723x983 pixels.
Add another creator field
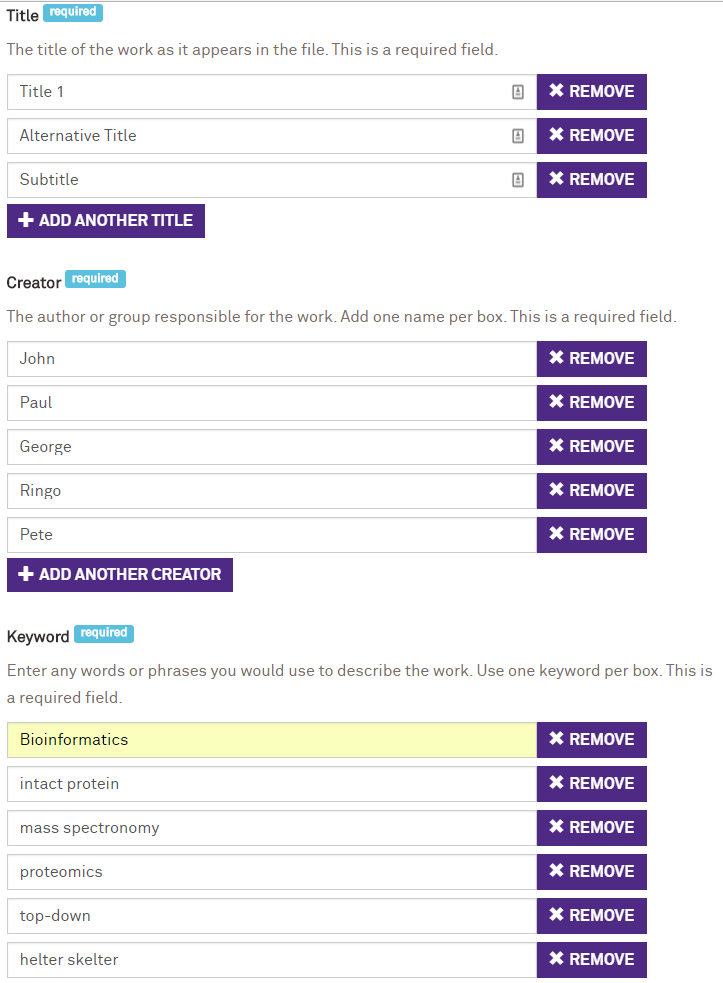120,575
